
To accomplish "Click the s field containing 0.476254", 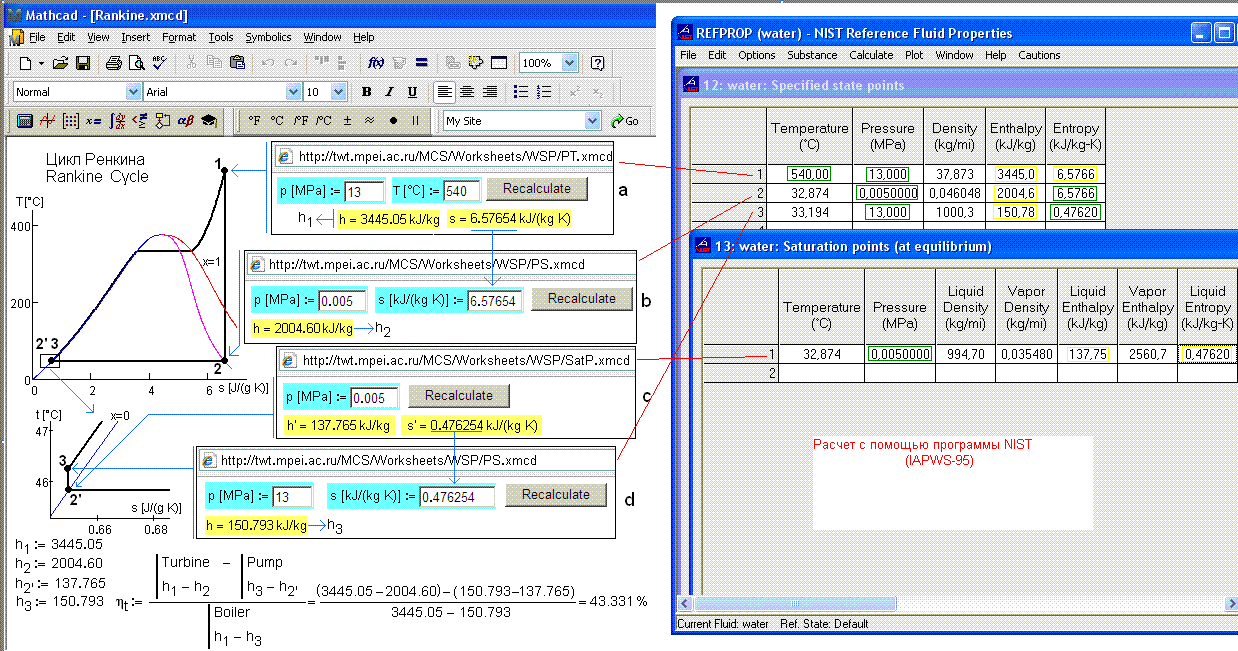I will point(458,496).
